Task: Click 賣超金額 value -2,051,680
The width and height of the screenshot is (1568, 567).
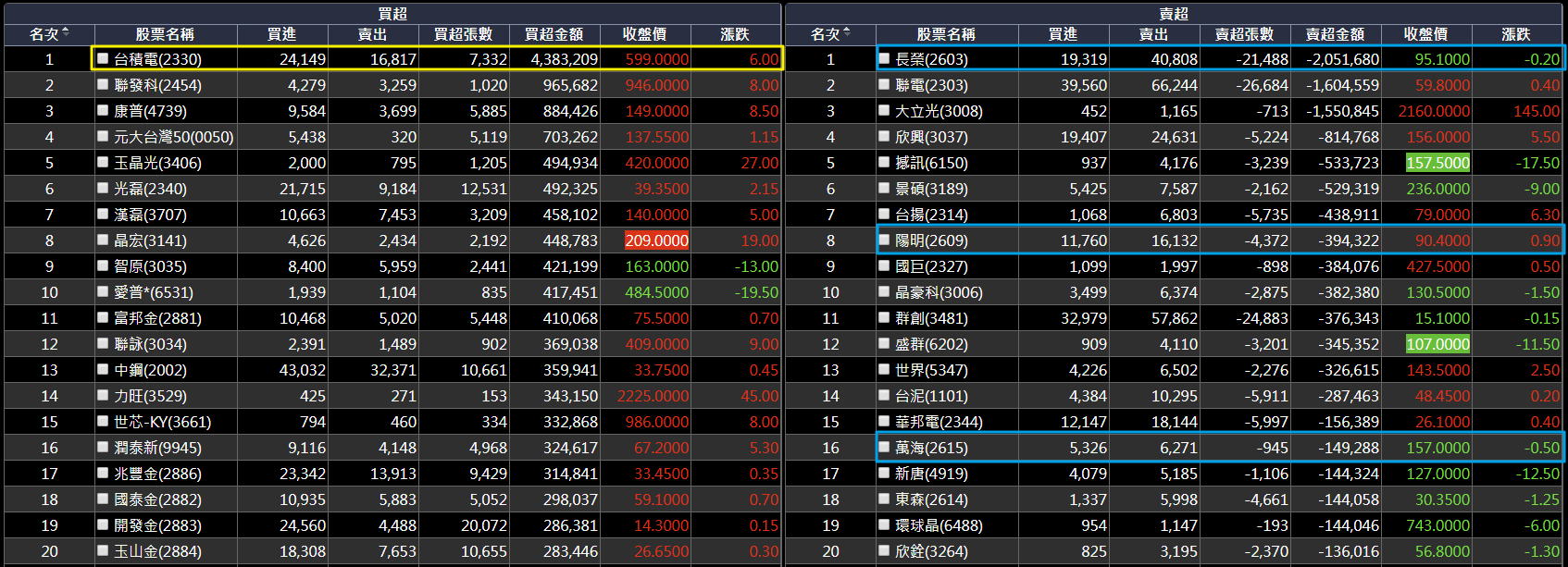Action: pos(1342,58)
